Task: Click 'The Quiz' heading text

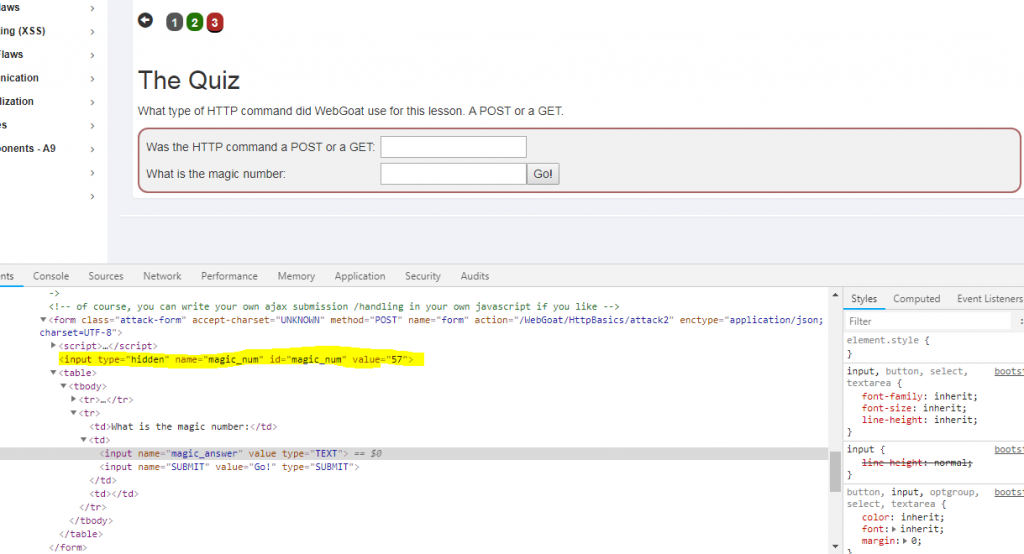Action: pyautogui.click(x=189, y=80)
